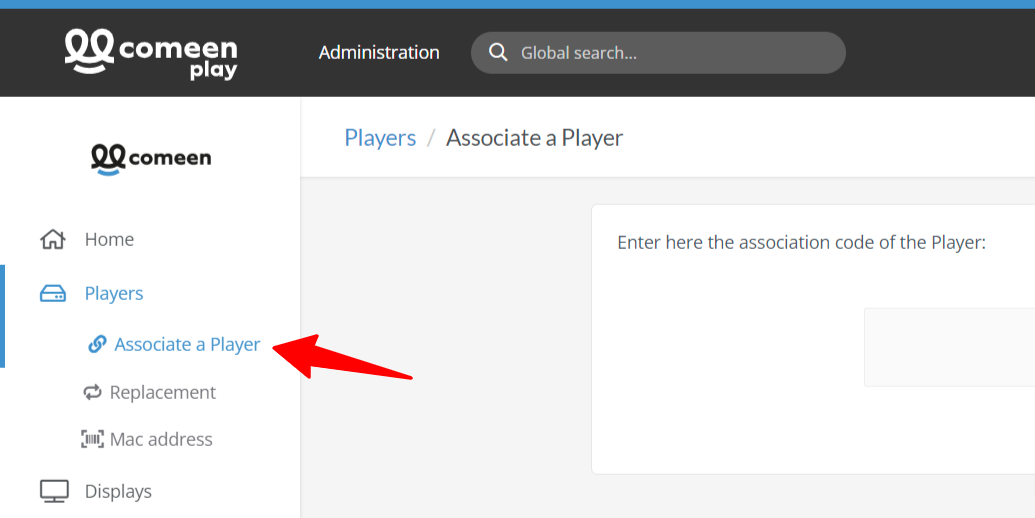The width and height of the screenshot is (1035, 518).
Task: Click the magnifier icon in global search
Action: click(498, 53)
